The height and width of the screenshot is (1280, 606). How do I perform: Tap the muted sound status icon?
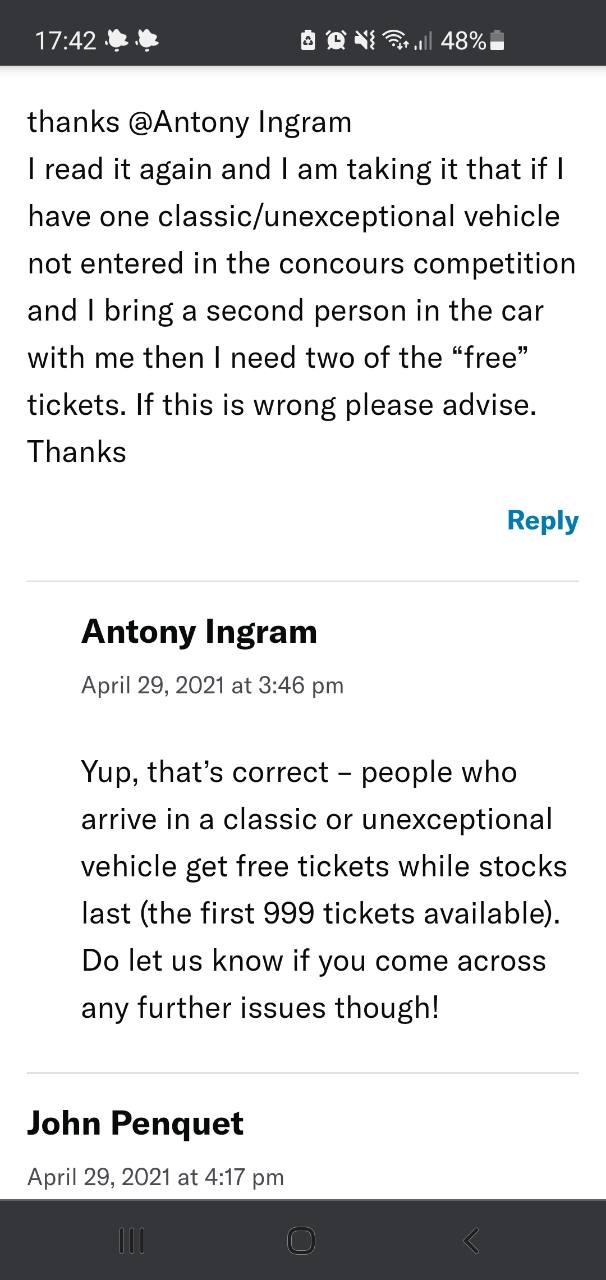(365, 41)
